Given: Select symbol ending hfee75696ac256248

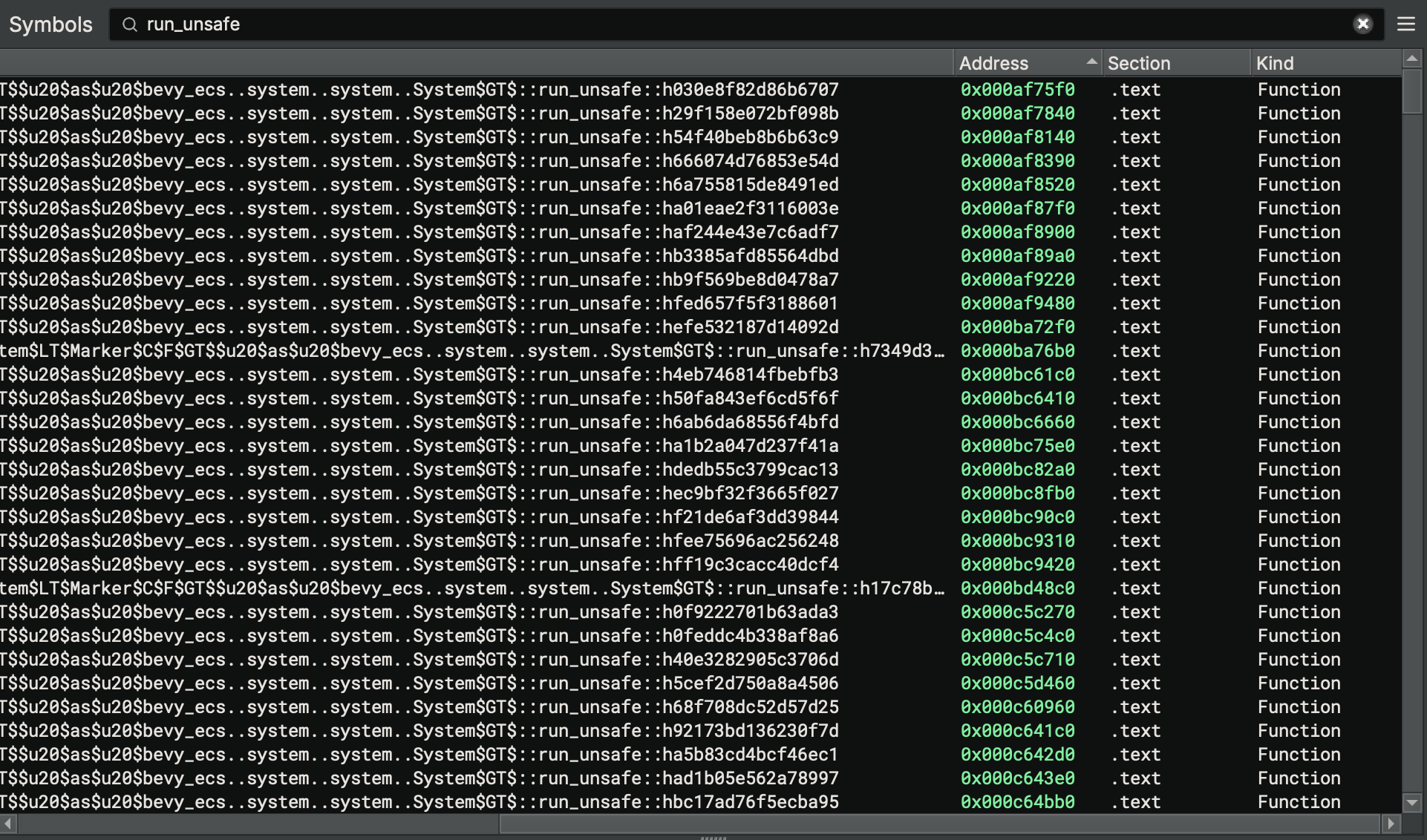Looking at the screenshot, I should [x=419, y=541].
